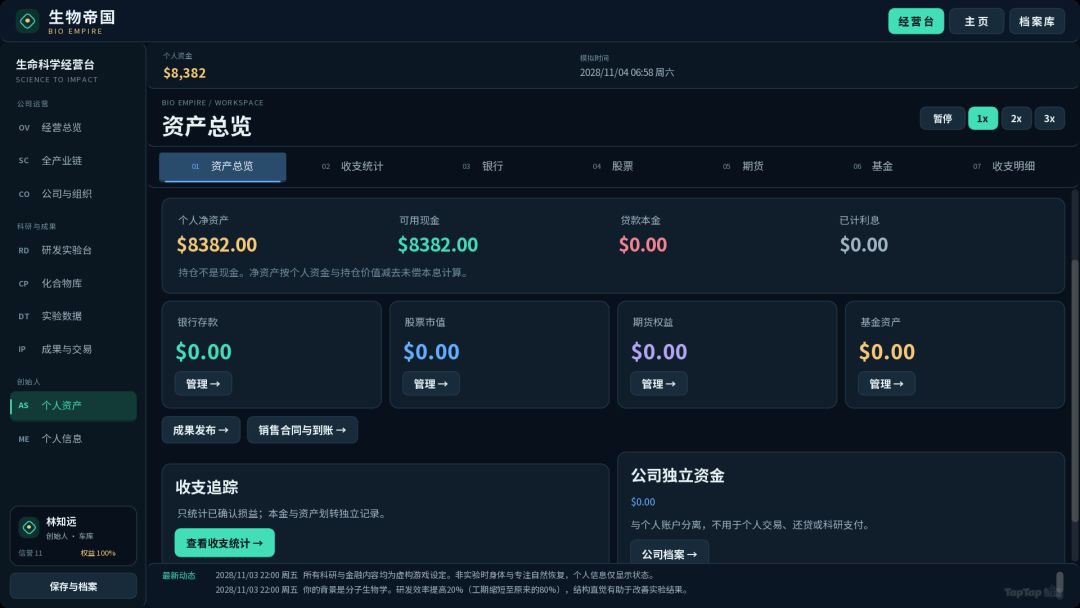Screen dimensions: 1080x608
Task: Open 销售合同与到账 shortcut button
Action: coord(302,430)
